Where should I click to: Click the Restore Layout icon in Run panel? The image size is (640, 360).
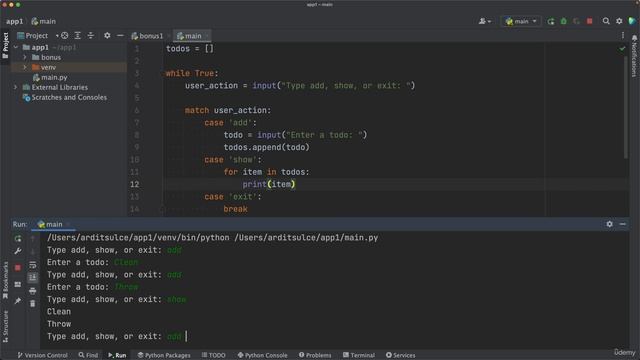point(18,284)
